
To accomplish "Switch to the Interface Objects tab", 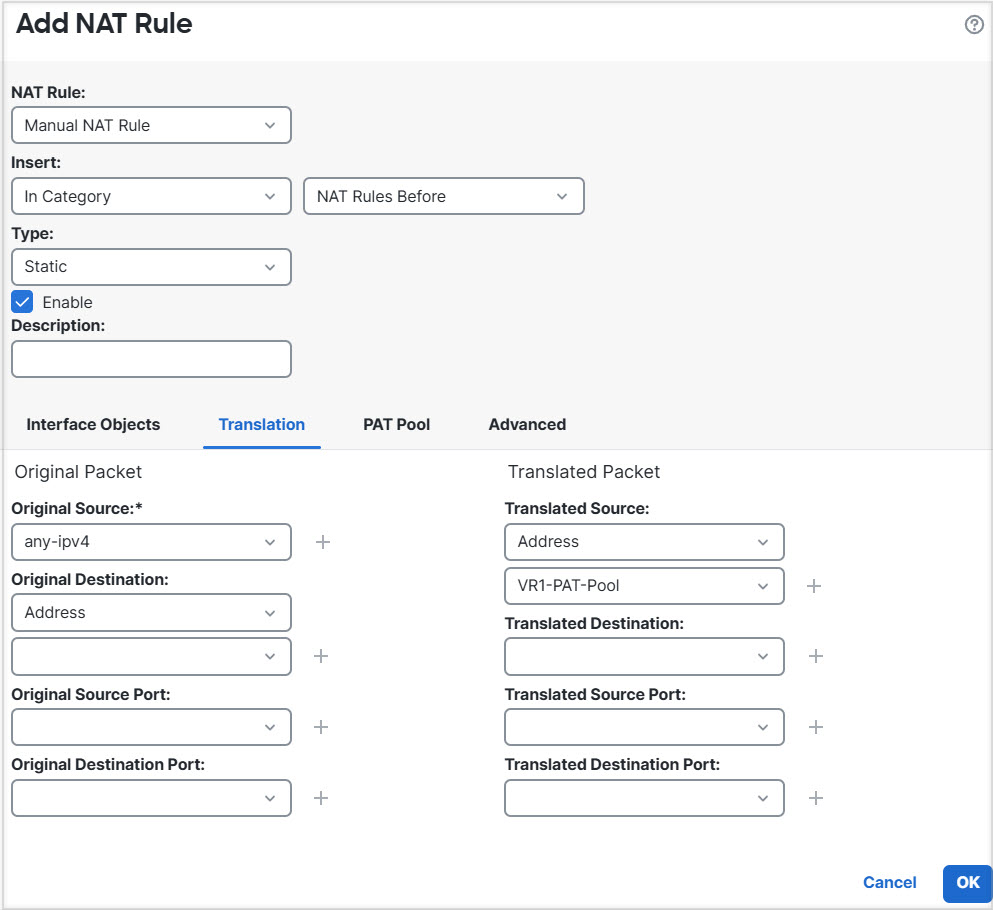I will tap(93, 424).
